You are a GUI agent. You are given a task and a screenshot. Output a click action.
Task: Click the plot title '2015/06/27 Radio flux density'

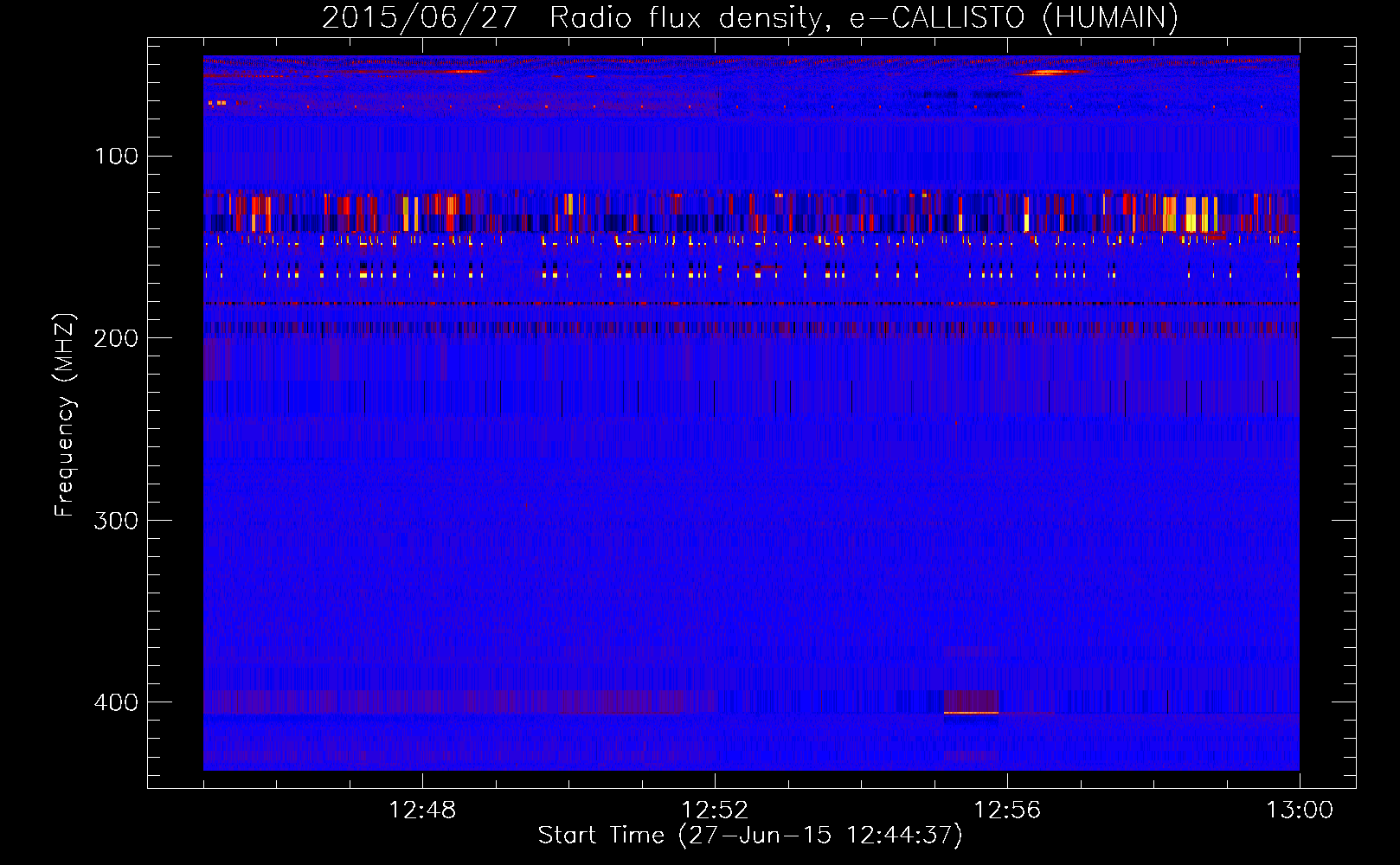coord(572,18)
